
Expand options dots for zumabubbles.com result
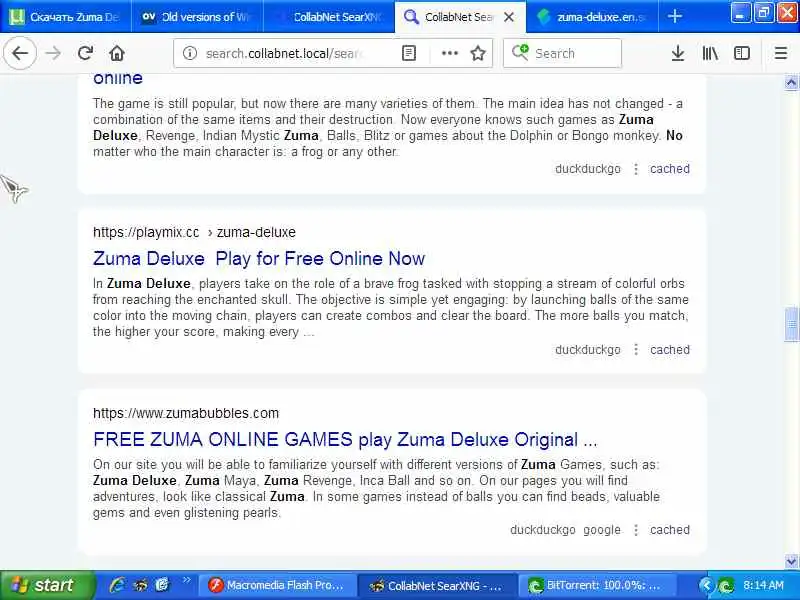[636, 530]
